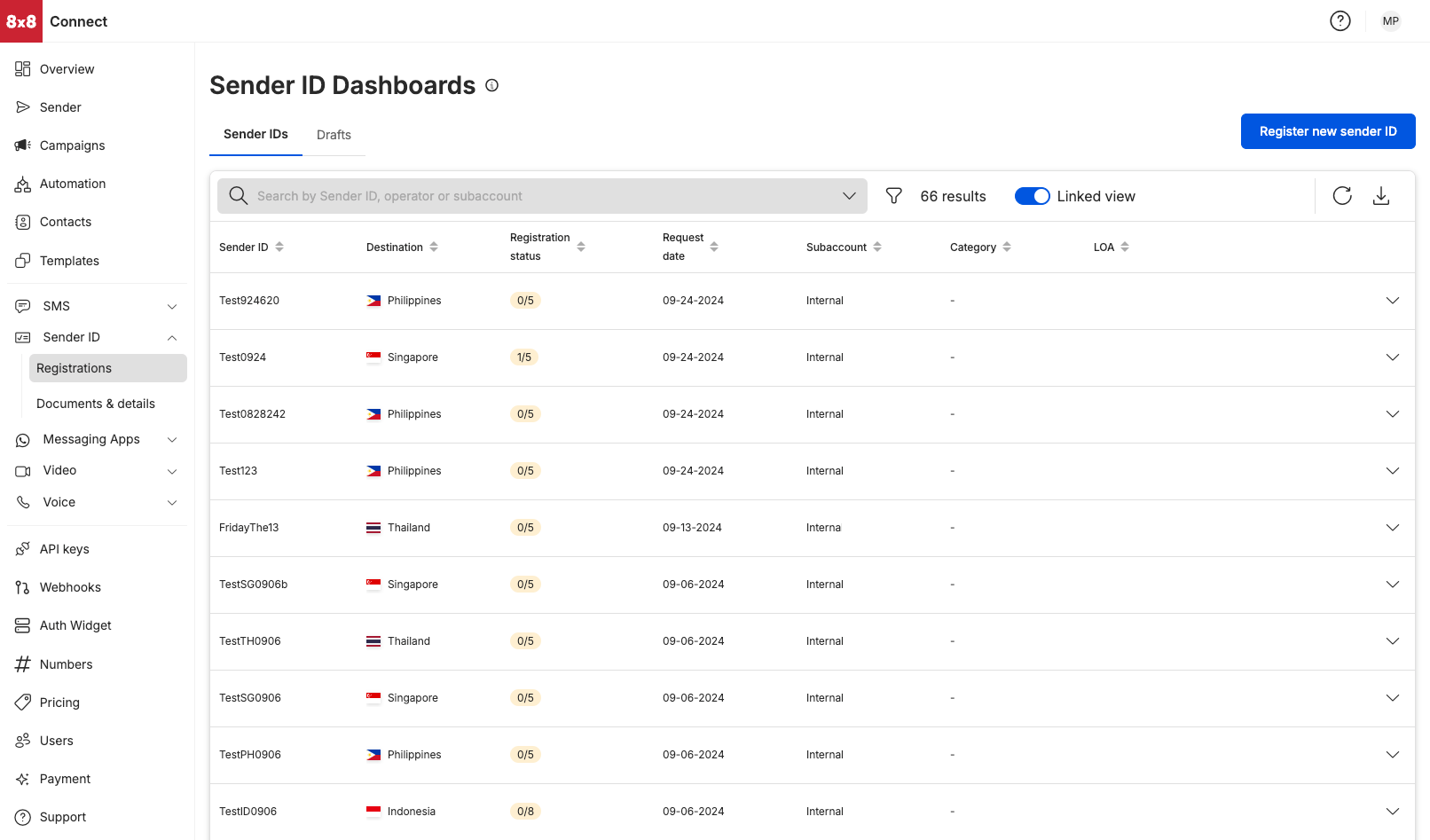Click the filter icon next to results count
1430x840 pixels.
[893, 196]
